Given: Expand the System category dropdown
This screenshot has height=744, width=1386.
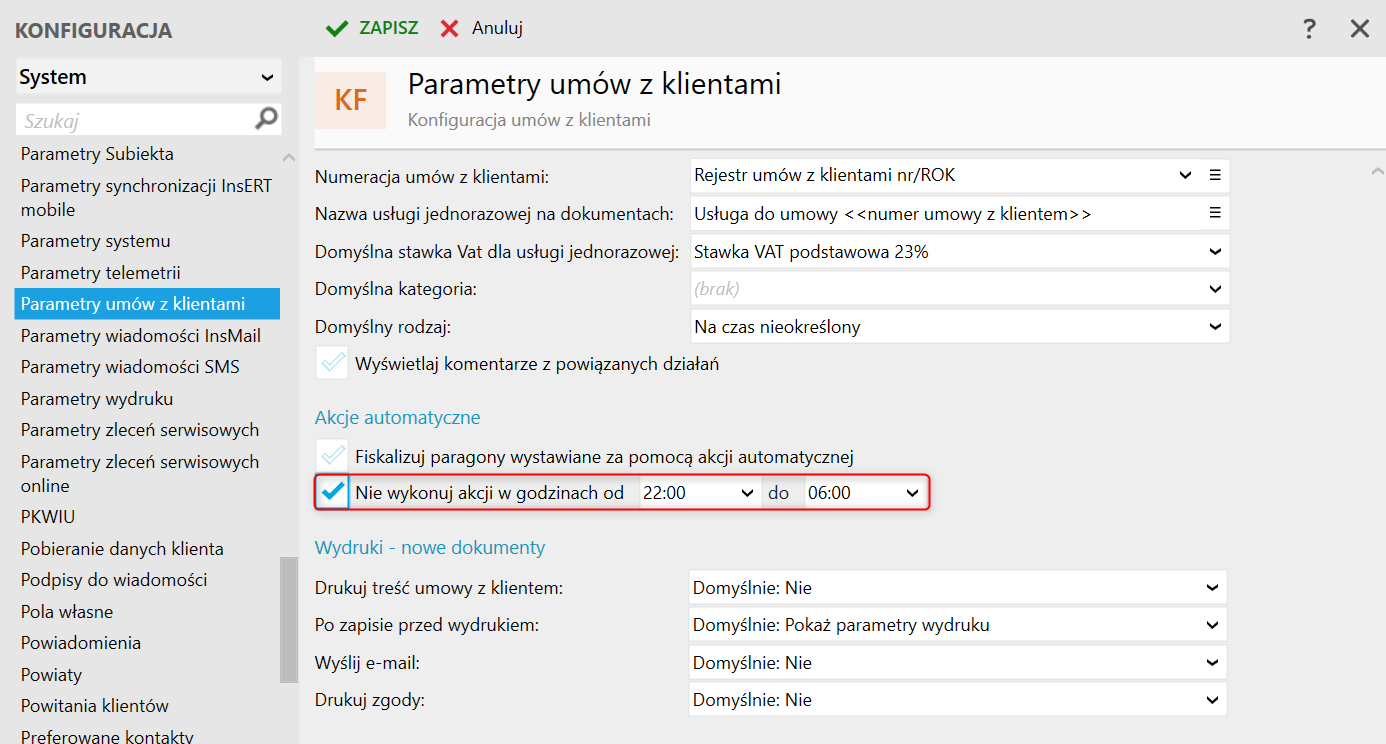Looking at the screenshot, I should [267, 77].
